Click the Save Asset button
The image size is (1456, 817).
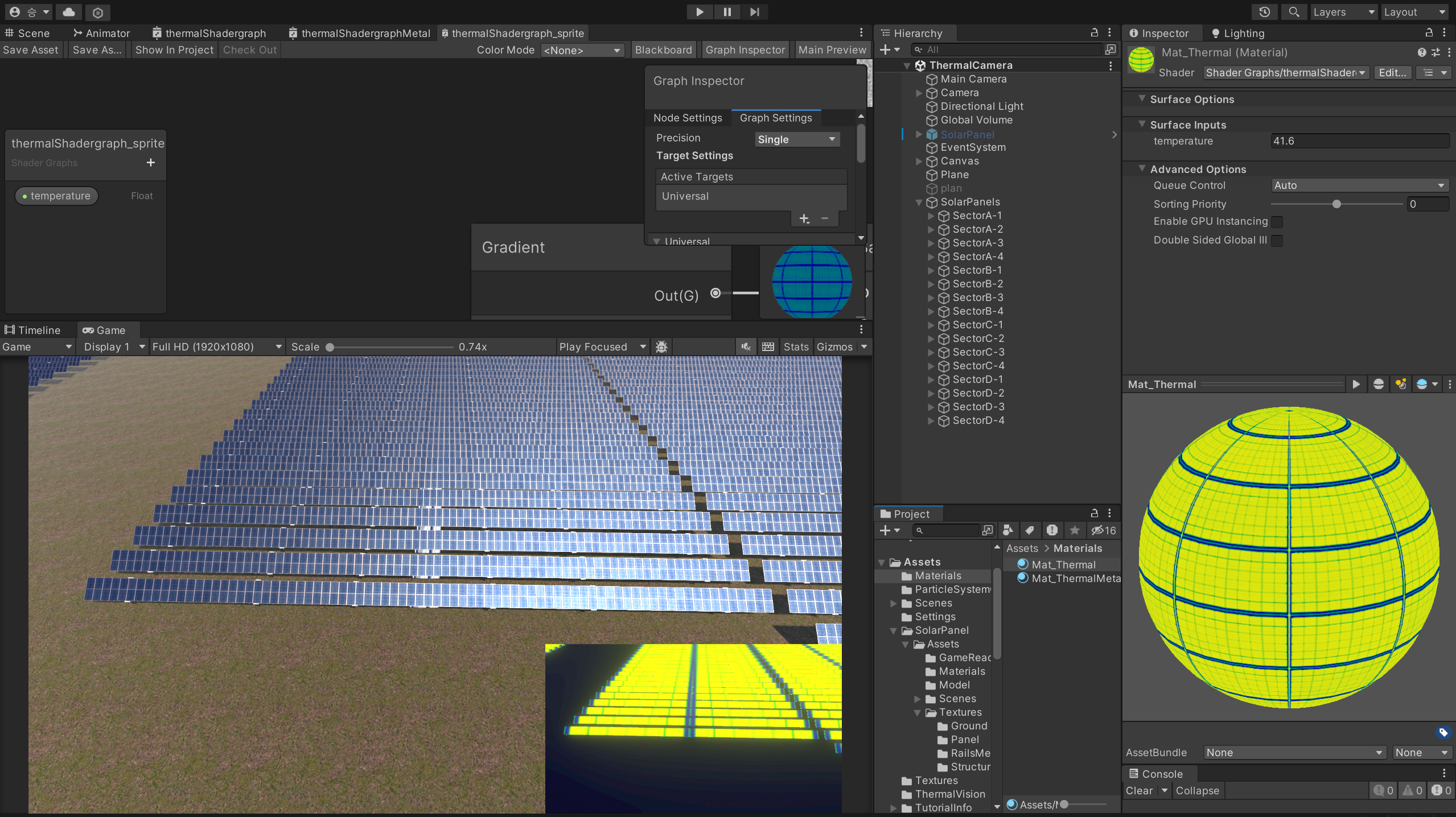31,50
